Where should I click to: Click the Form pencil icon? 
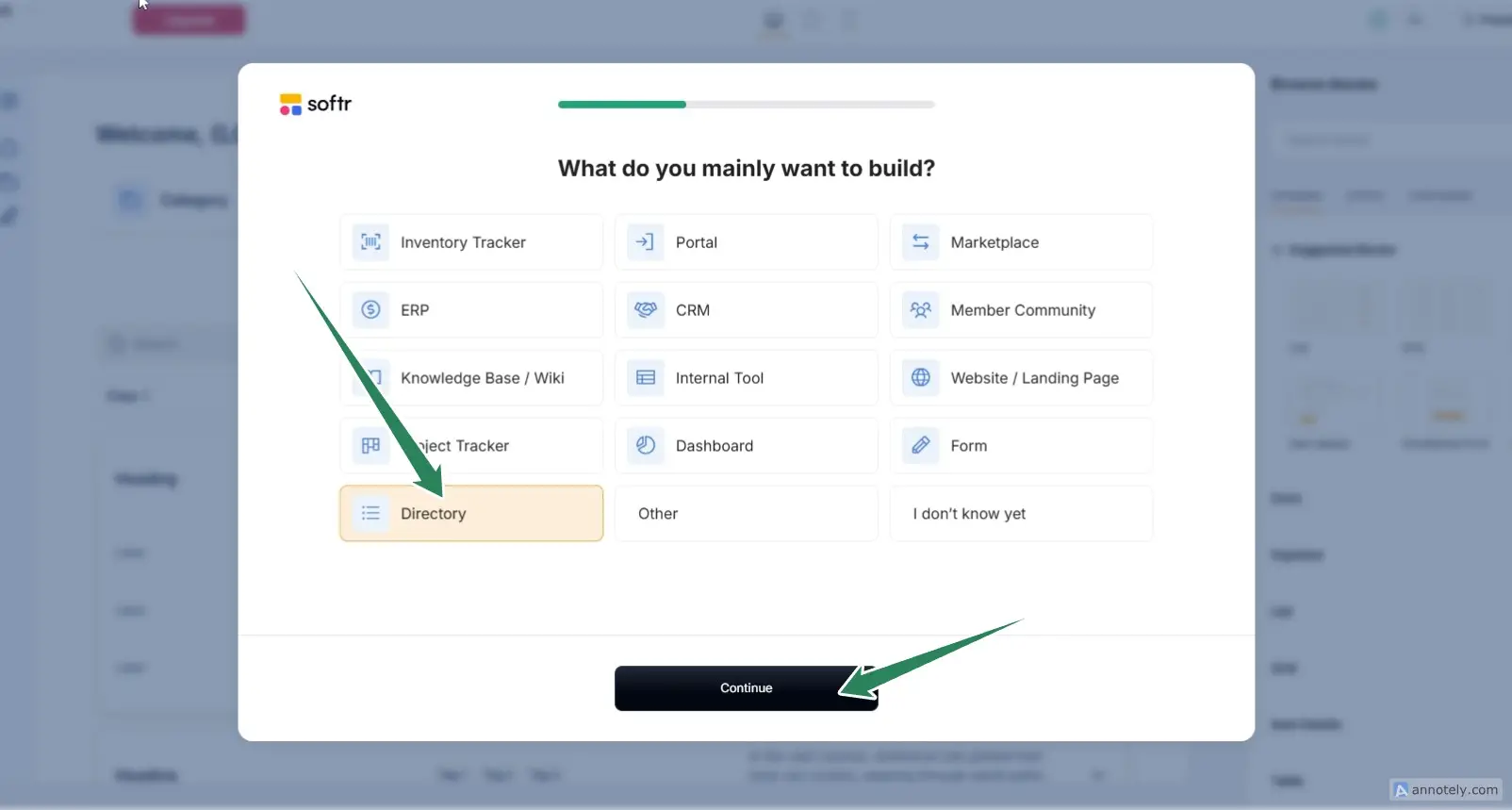tap(921, 446)
